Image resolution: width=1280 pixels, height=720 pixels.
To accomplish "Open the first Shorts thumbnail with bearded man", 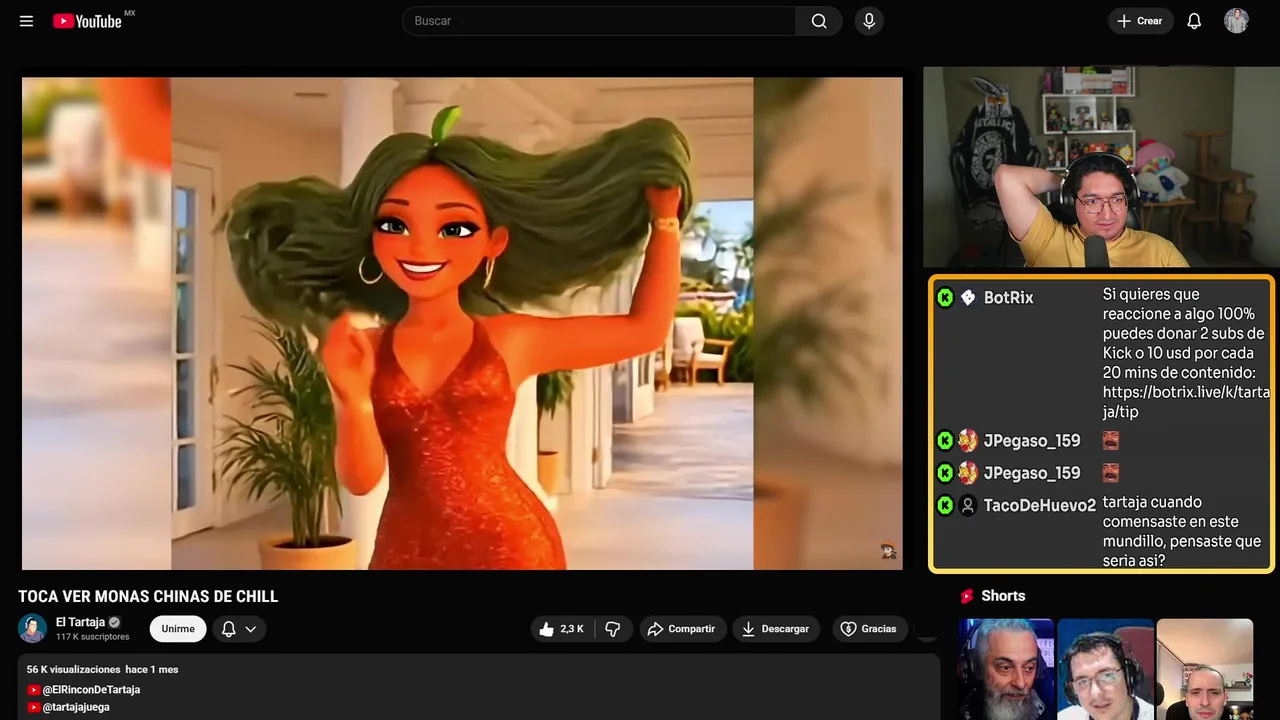I will (1006, 669).
